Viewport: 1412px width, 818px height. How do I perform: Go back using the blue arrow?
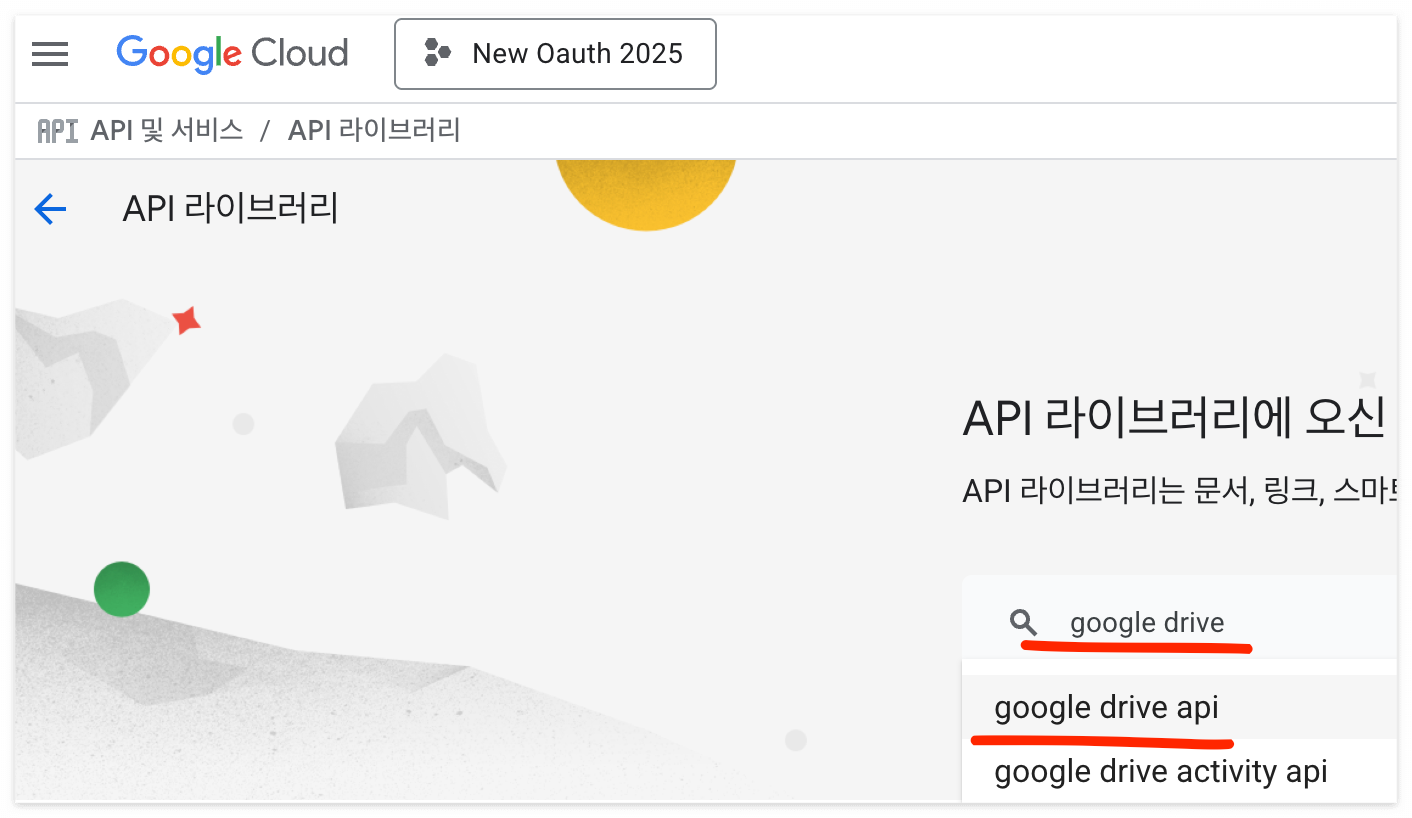(x=50, y=209)
